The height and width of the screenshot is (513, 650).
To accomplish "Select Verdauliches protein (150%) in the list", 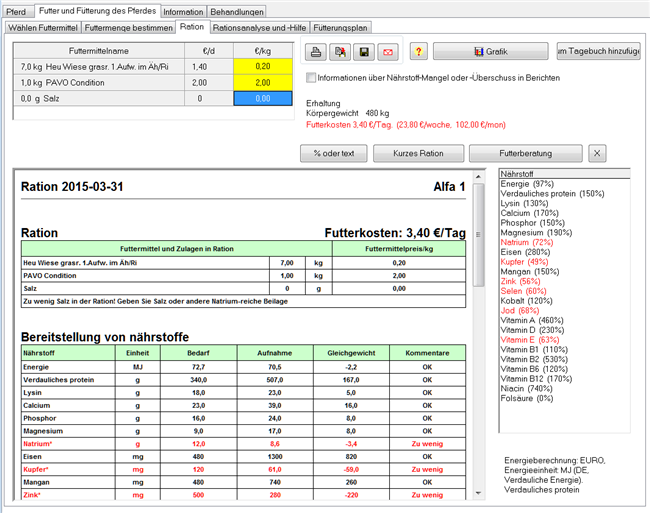I will click(x=552, y=194).
